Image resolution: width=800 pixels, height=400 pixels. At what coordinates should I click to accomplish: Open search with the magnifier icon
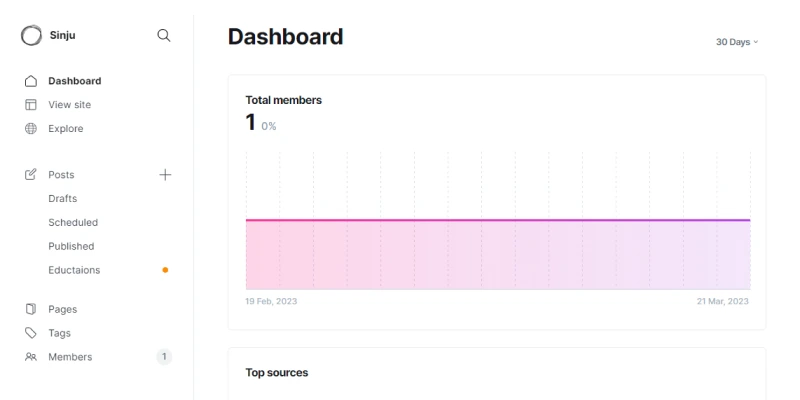click(164, 35)
